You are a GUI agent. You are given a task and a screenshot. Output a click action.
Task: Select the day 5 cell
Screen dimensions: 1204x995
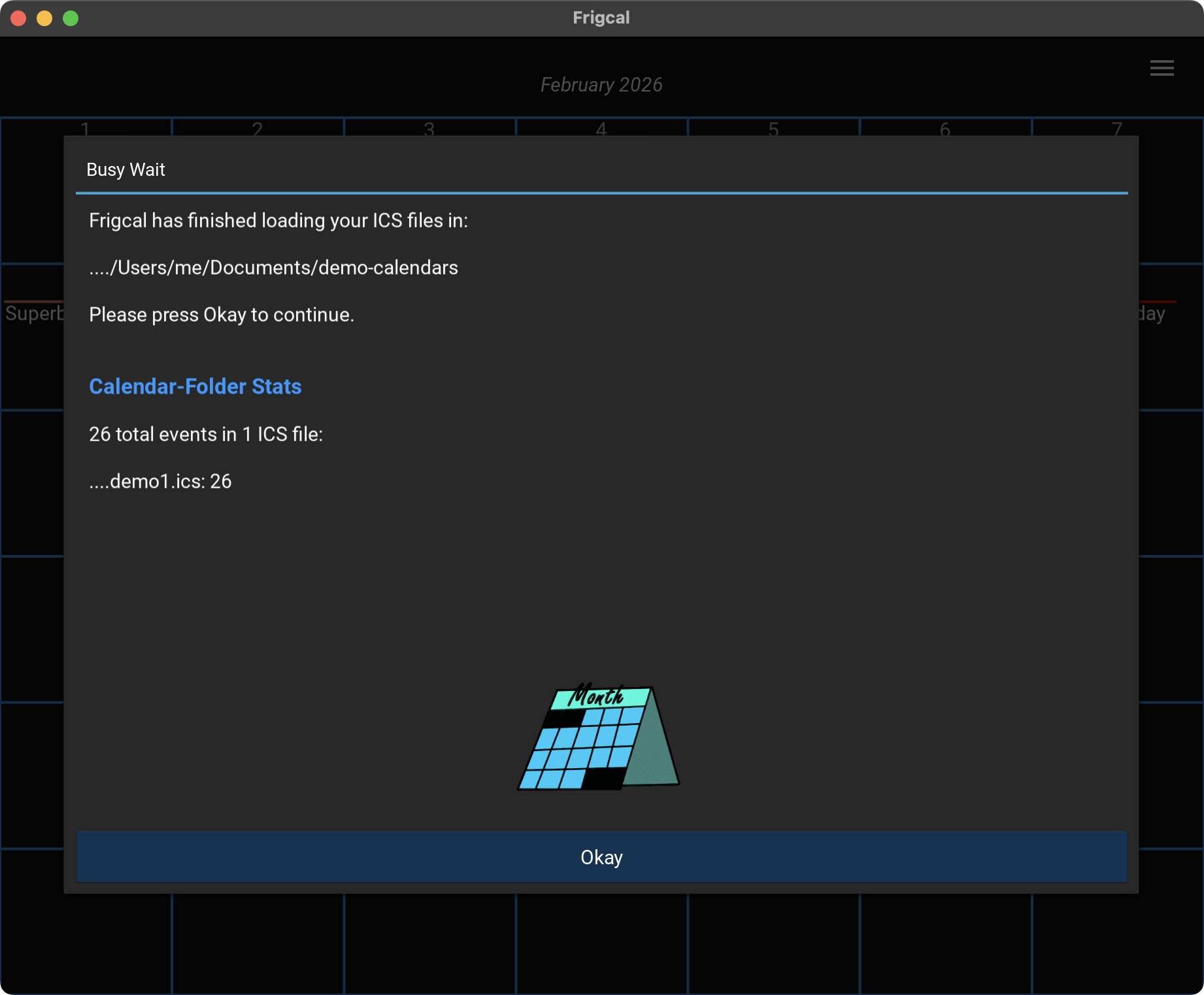tap(773, 128)
